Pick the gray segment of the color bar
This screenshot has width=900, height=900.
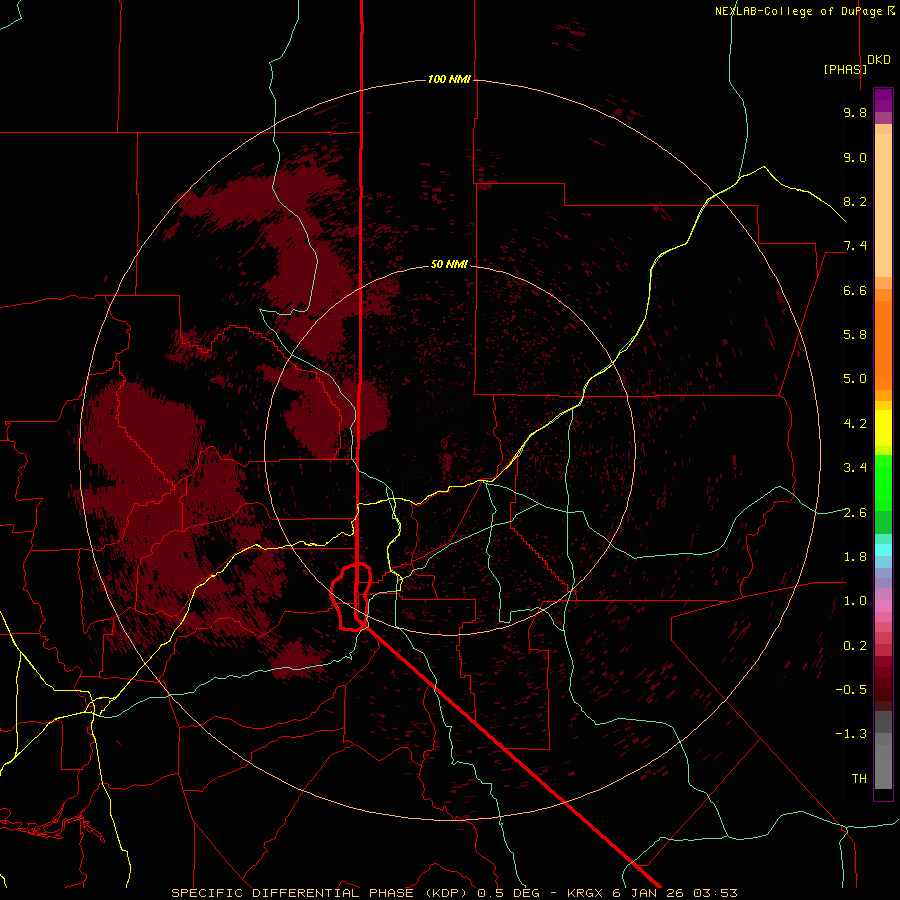883,752
